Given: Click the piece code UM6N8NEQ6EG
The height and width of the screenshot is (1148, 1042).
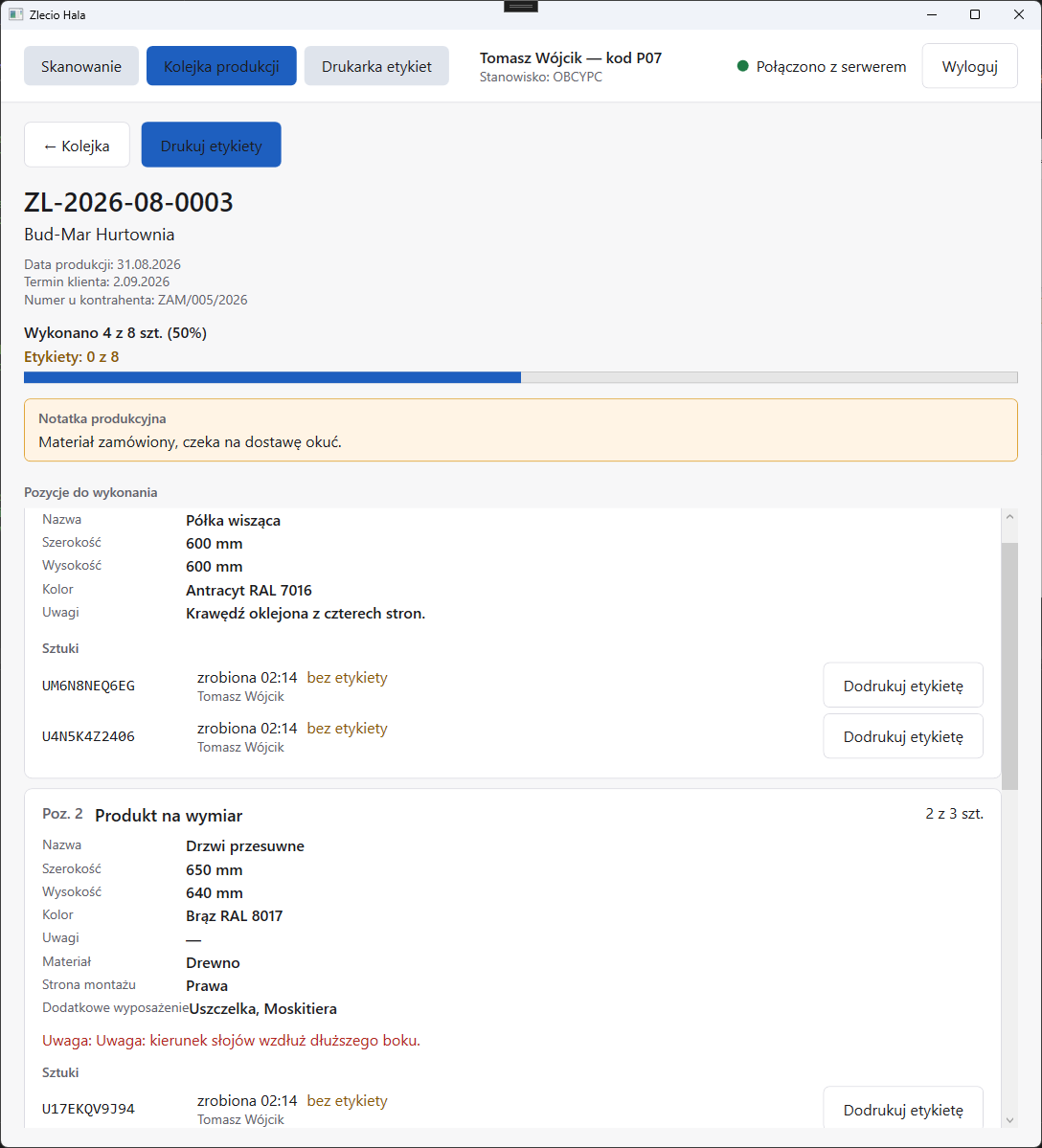Looking at the screenshot, I should tap(89, 686).
